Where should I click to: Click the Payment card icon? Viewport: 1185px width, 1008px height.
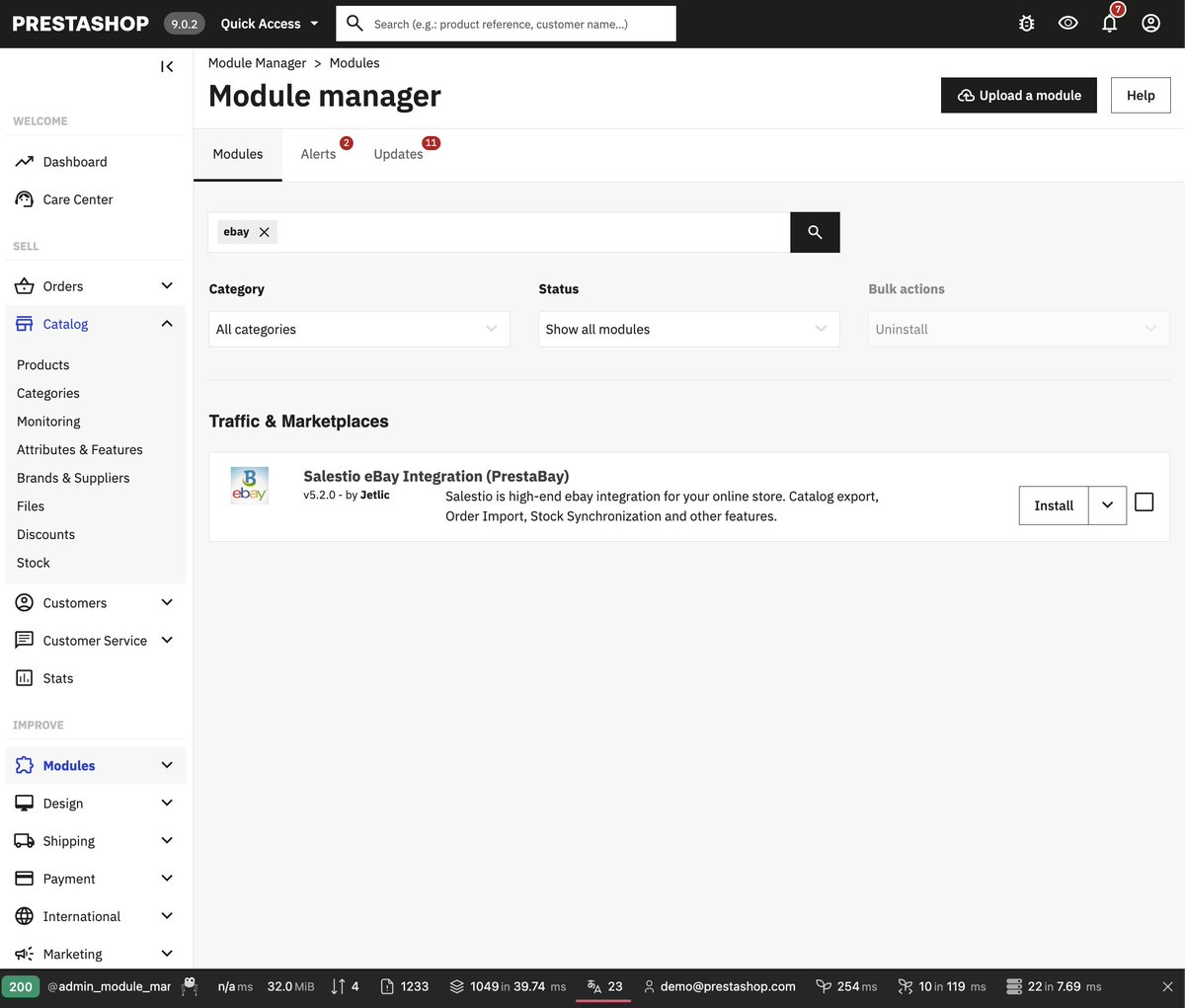pyautogui.click(x=25, y=879)
